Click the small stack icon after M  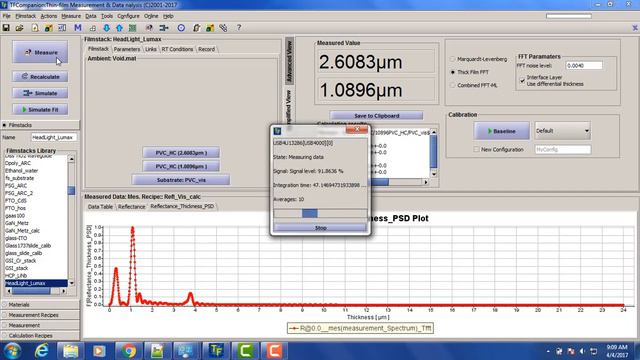(x=93, y=28)
